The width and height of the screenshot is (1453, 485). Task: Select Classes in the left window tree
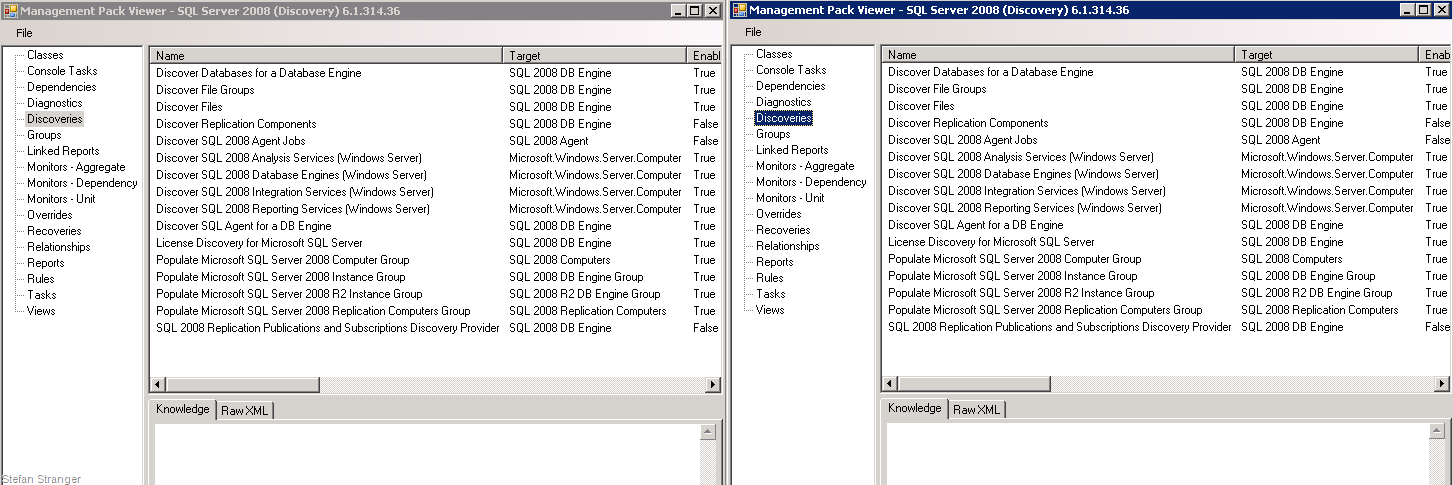click(45, 55)
